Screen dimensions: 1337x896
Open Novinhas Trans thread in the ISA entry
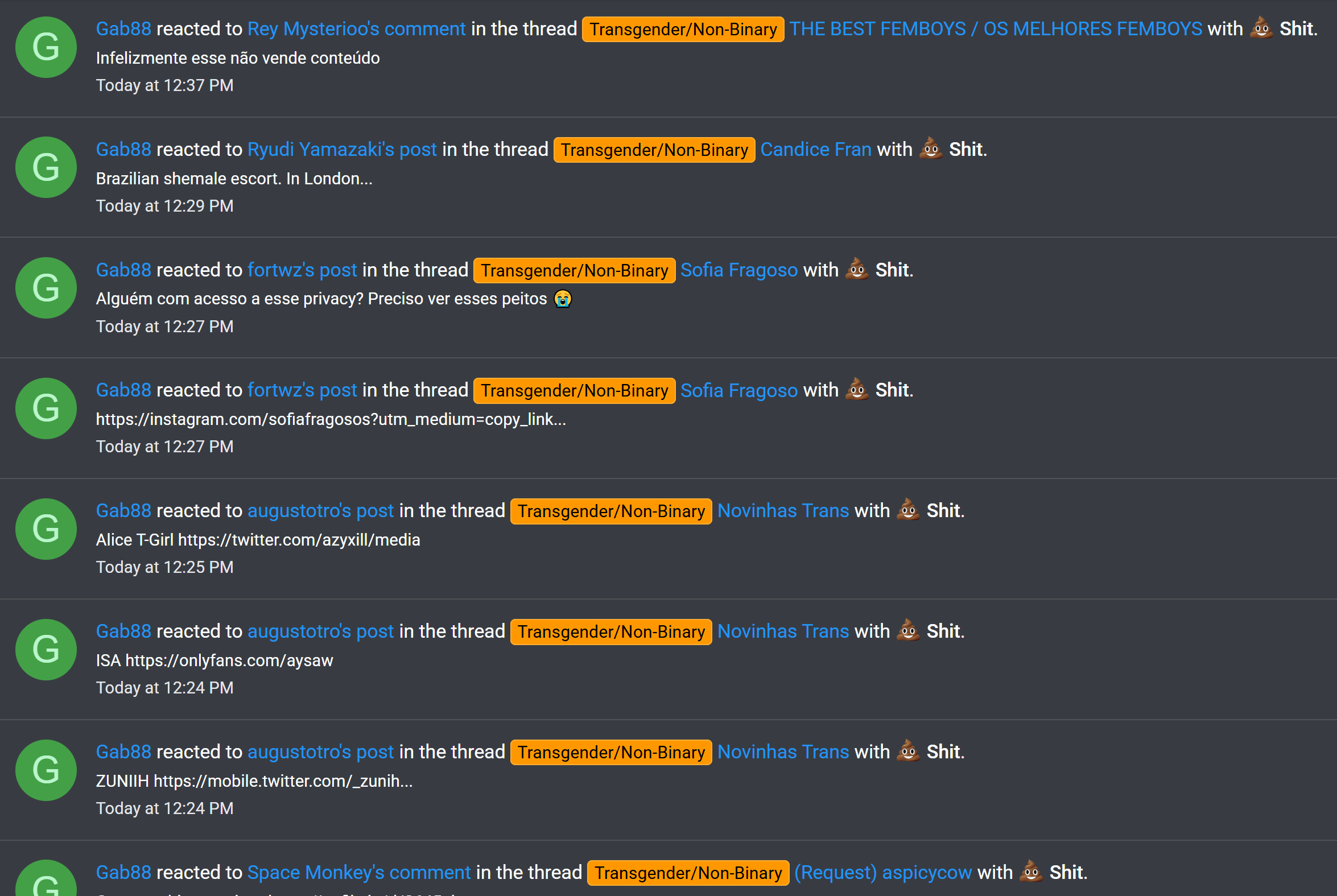click(783, 631)
